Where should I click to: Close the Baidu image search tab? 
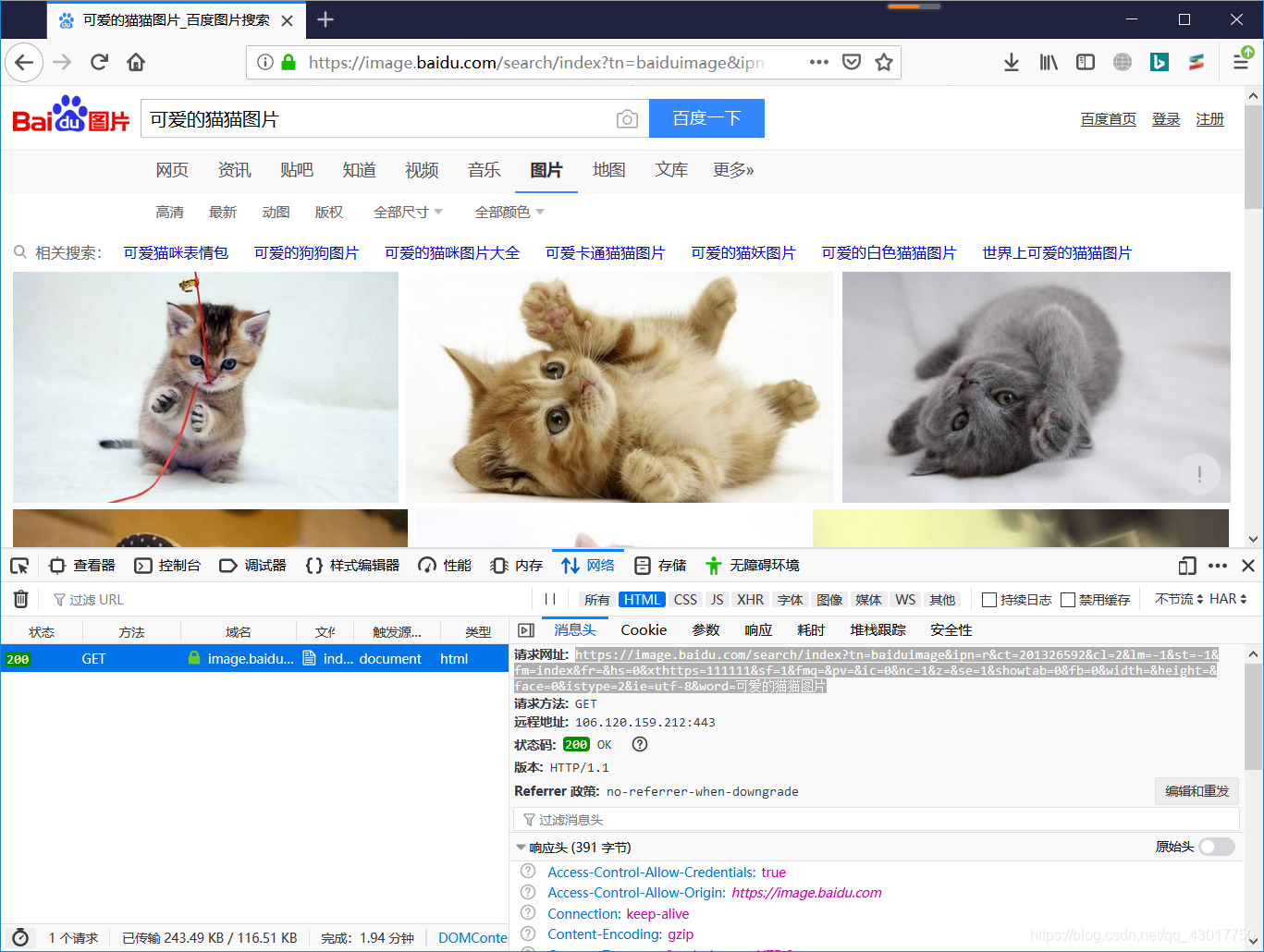pyautogui.click(x=288, y=20)
